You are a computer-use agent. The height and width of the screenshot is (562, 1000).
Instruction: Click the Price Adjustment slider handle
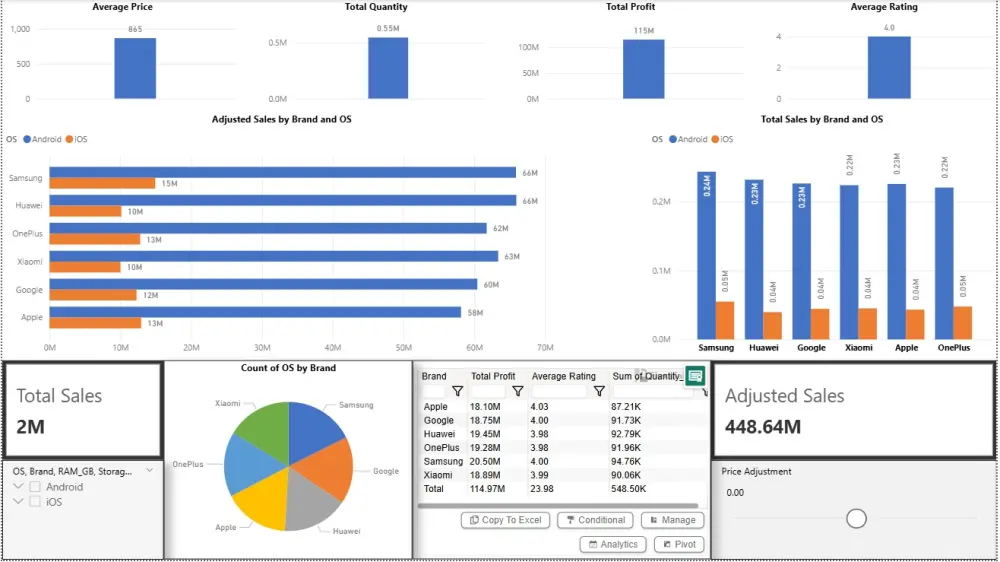[856, 519]
